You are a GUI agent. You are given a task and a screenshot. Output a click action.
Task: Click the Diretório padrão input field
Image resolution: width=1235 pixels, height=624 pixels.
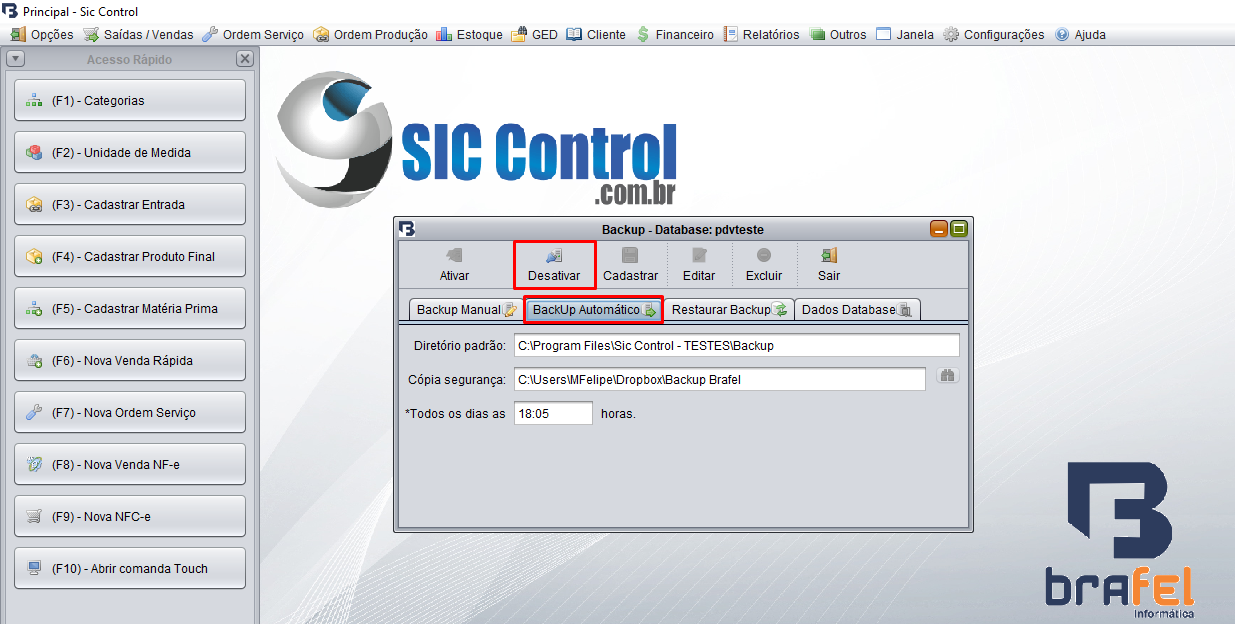click(736, 345)
